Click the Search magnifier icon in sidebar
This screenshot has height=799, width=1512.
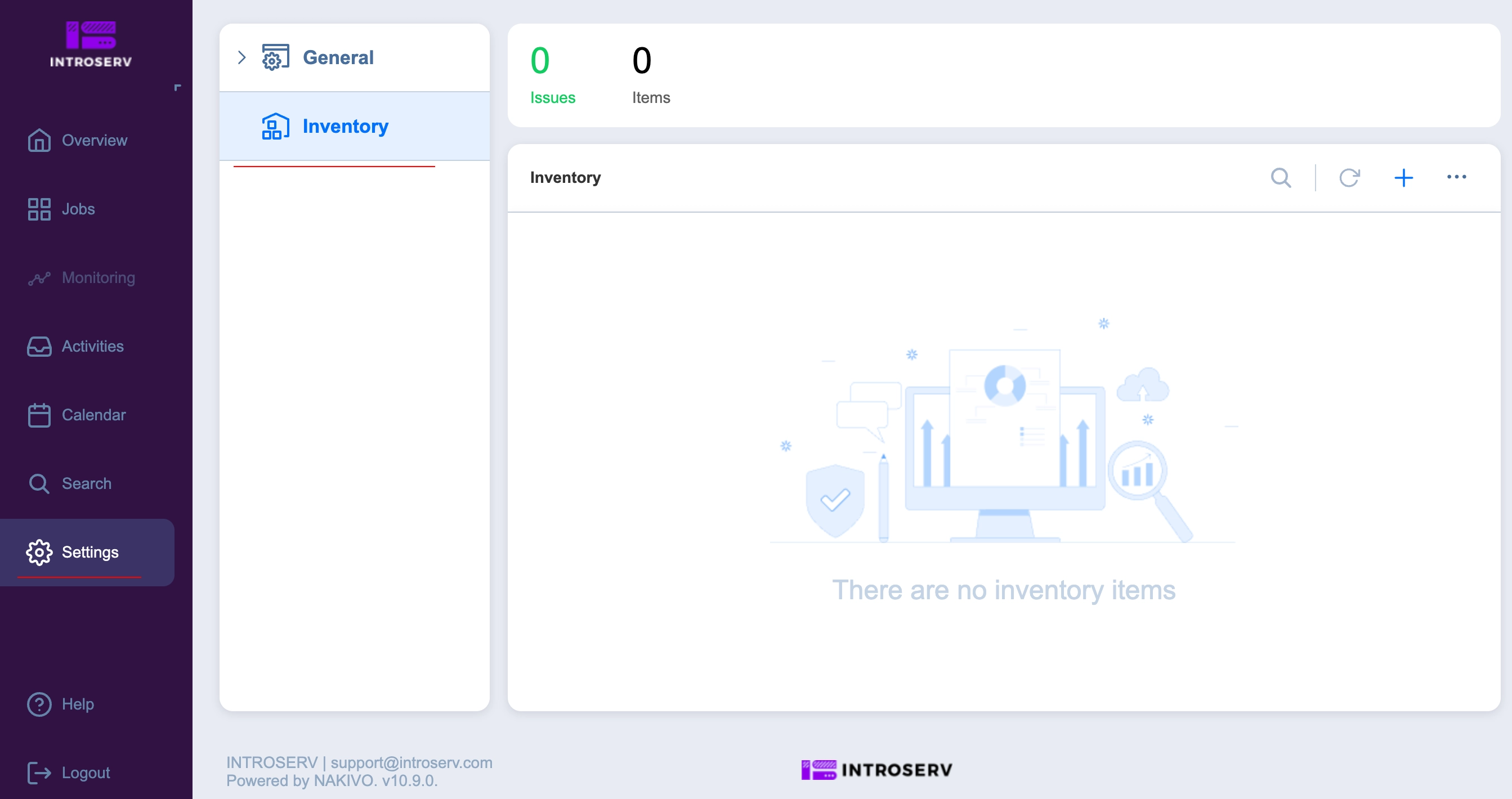[39, 483]
